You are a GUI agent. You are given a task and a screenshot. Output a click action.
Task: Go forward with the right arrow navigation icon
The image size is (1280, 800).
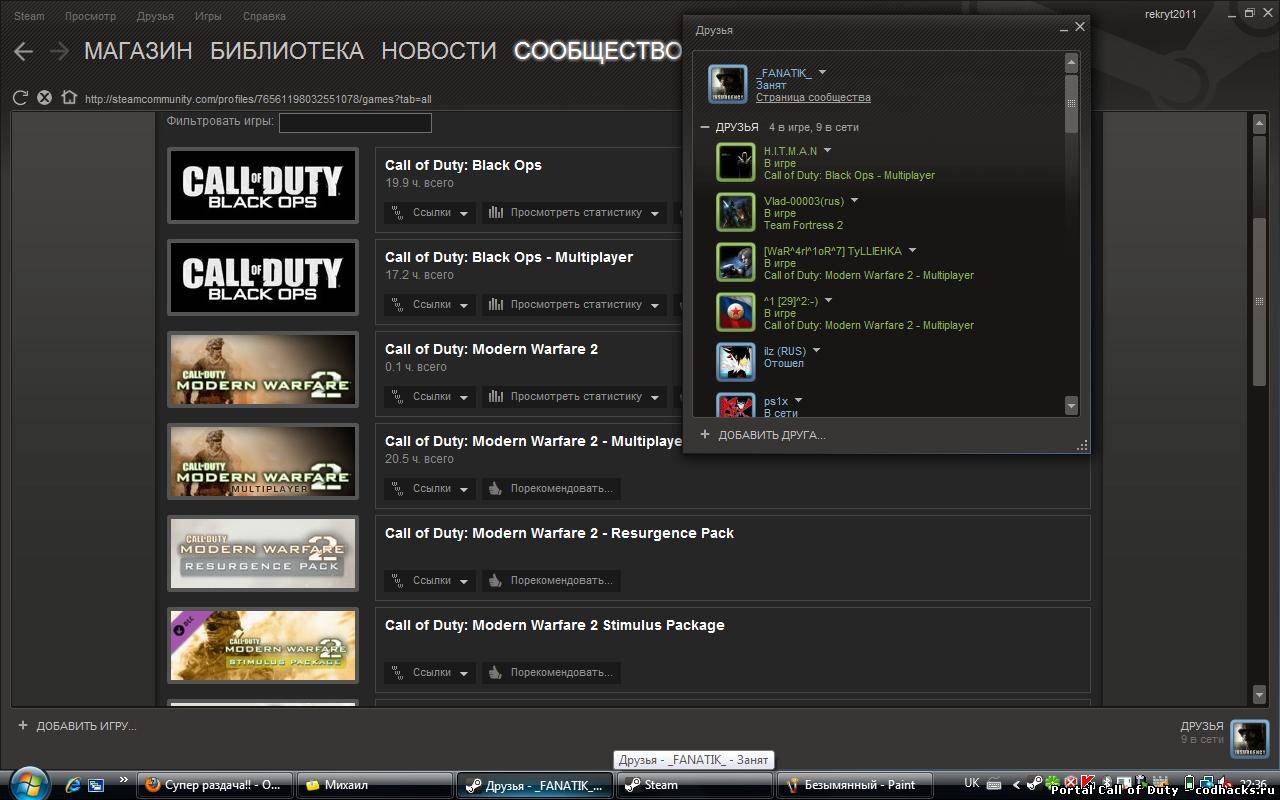[x=59, y=51]
